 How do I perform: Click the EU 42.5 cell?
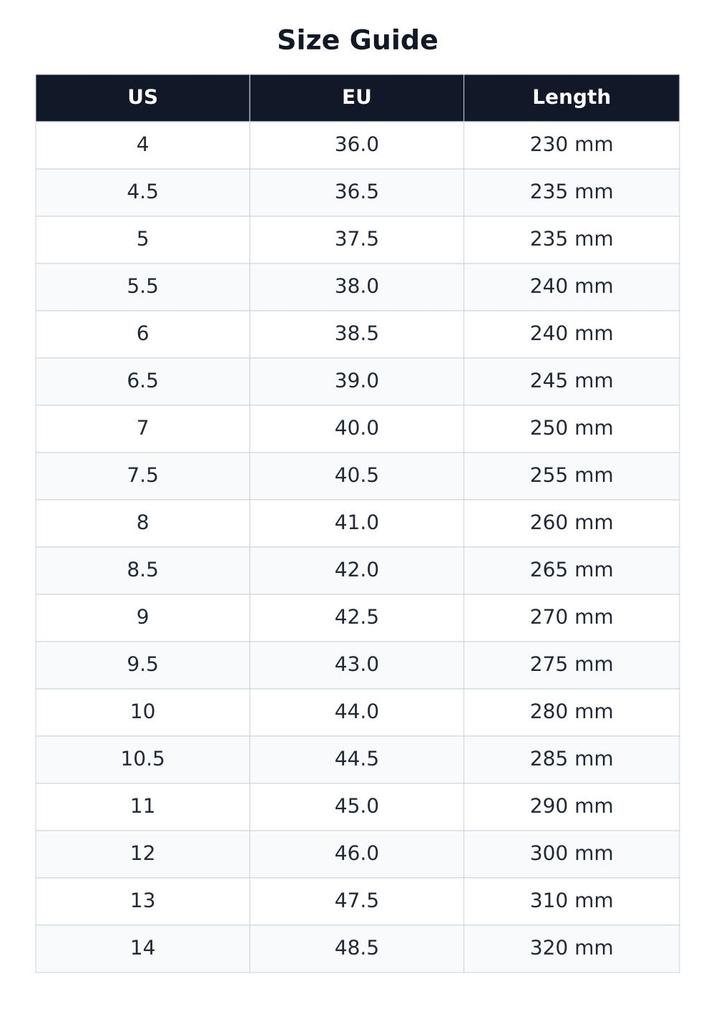point(357,618)
